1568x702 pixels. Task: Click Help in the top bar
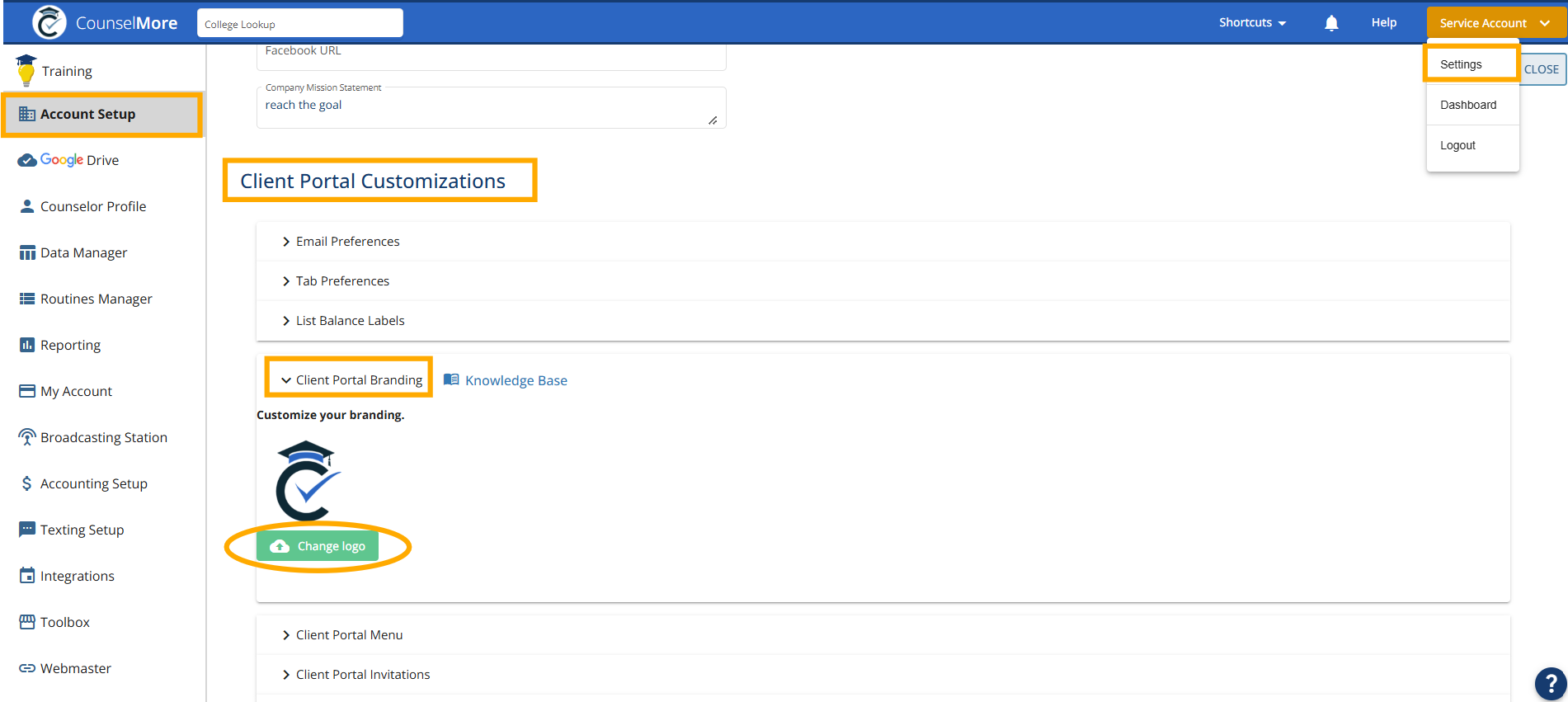pyautogui.click(x=1384, y=22)
